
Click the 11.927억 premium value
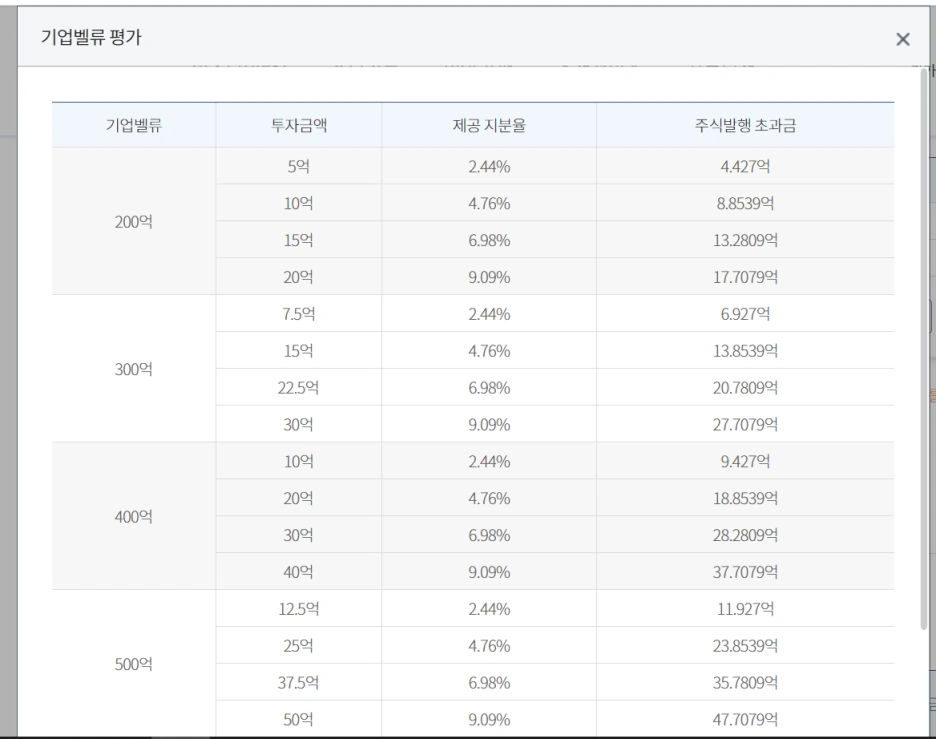(x=745, y=609)
